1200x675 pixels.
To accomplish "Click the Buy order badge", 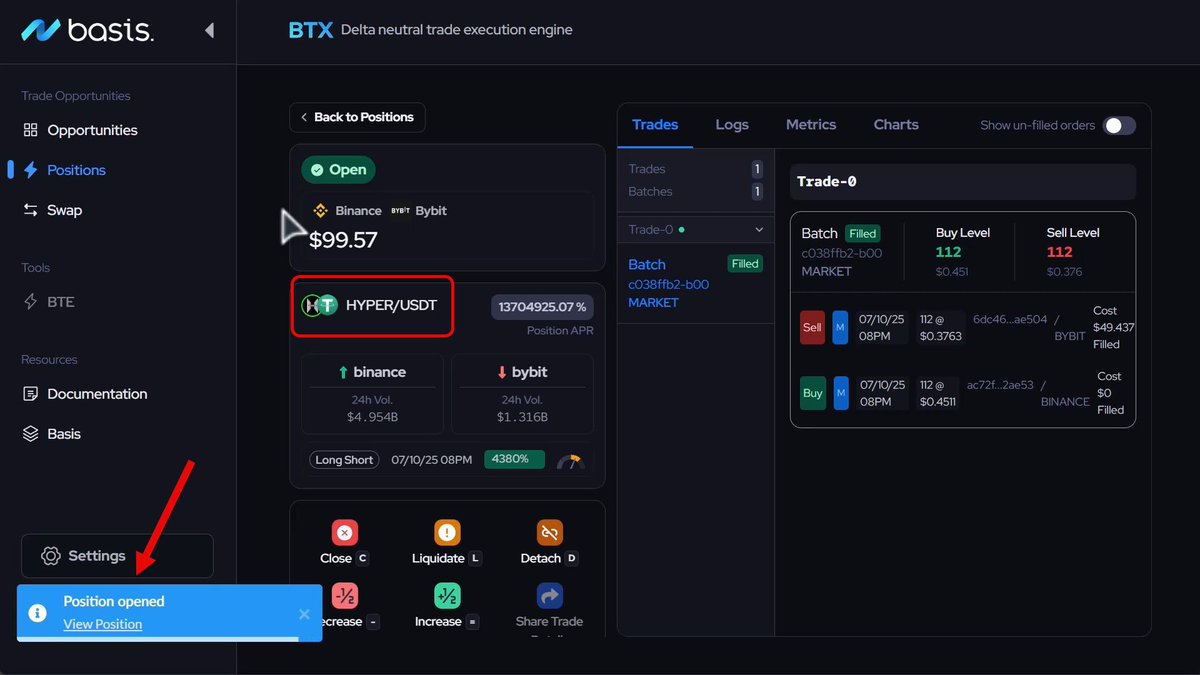I will click(813, 393).
